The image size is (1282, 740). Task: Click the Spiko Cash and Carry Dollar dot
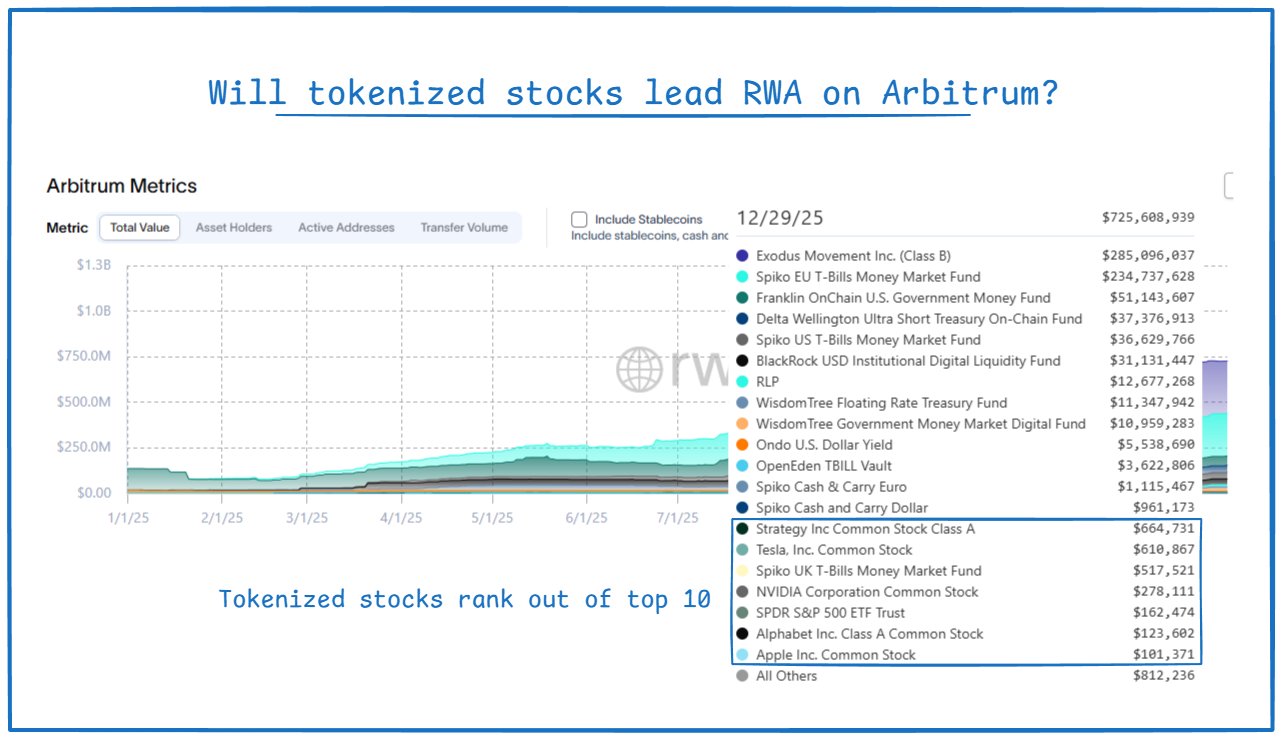pyautogui.click(x=741, y=508)
